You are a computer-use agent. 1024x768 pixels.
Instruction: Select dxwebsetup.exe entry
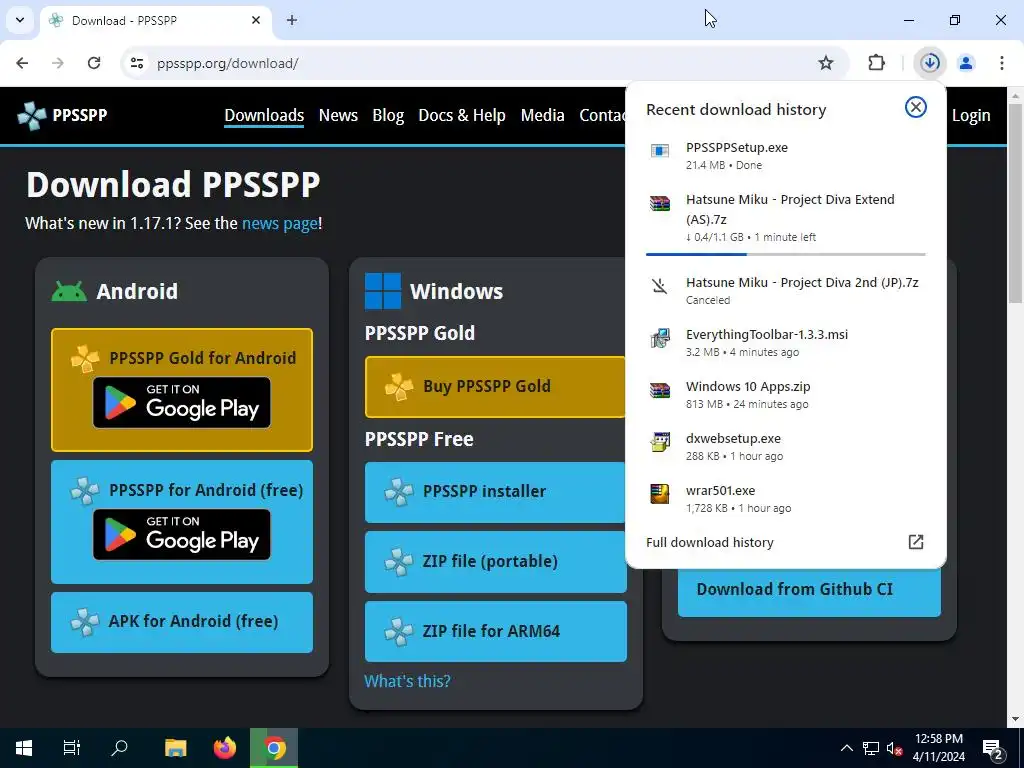786,447
